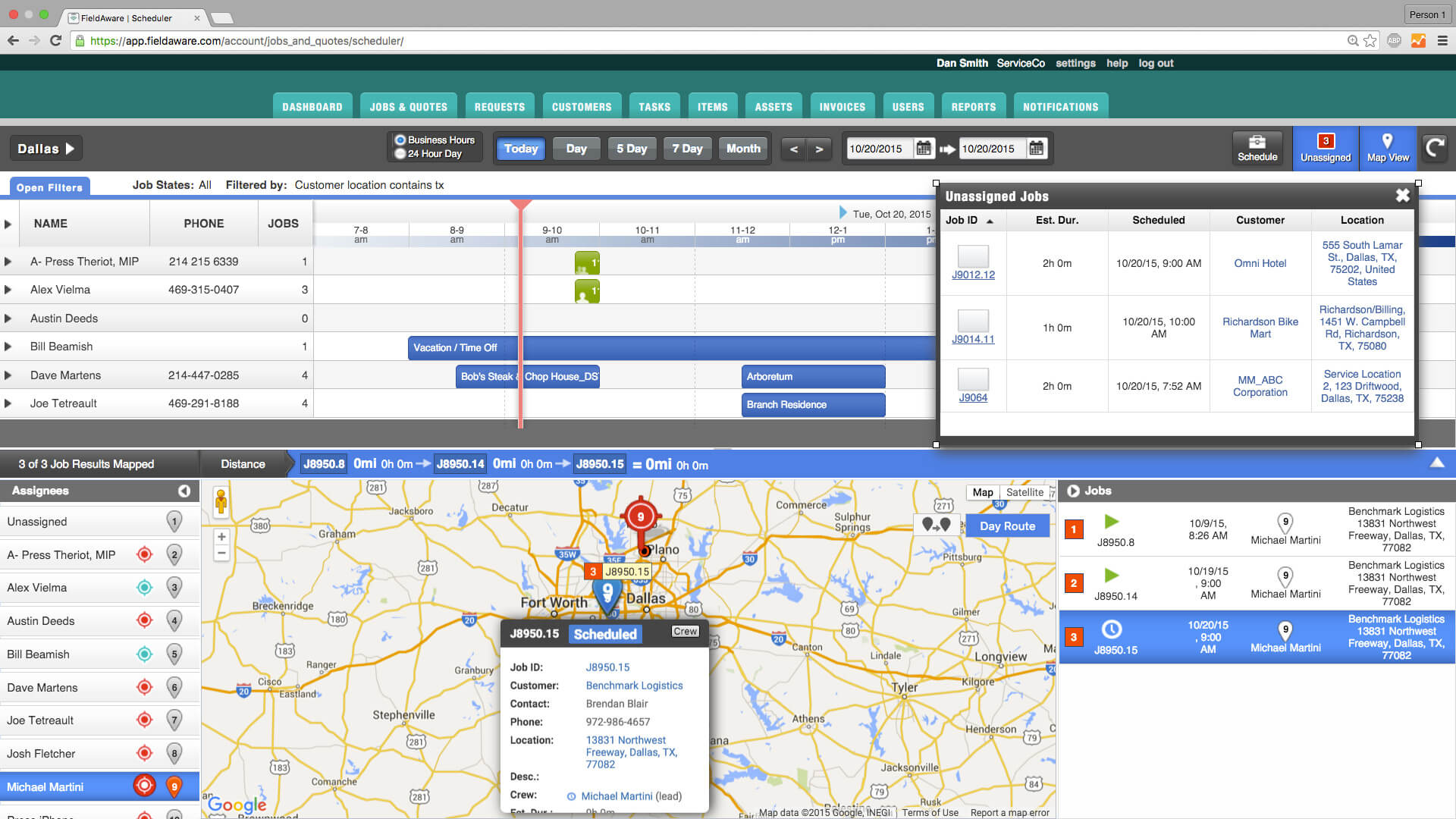Click the checkbox above job J9012.12

click(973, 256)
